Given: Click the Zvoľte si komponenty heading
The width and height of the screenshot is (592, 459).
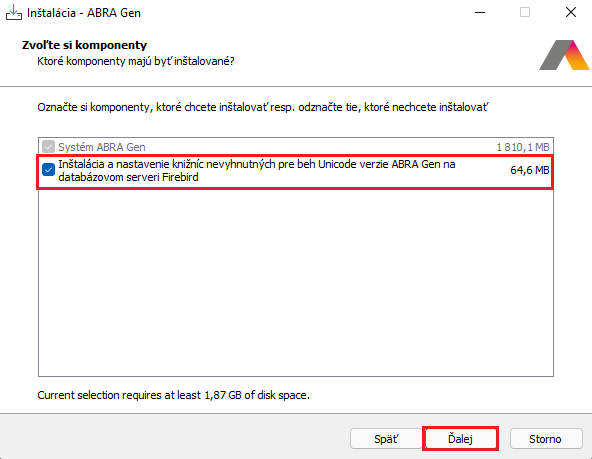Looking at the screenshot, I should point(84,45).
